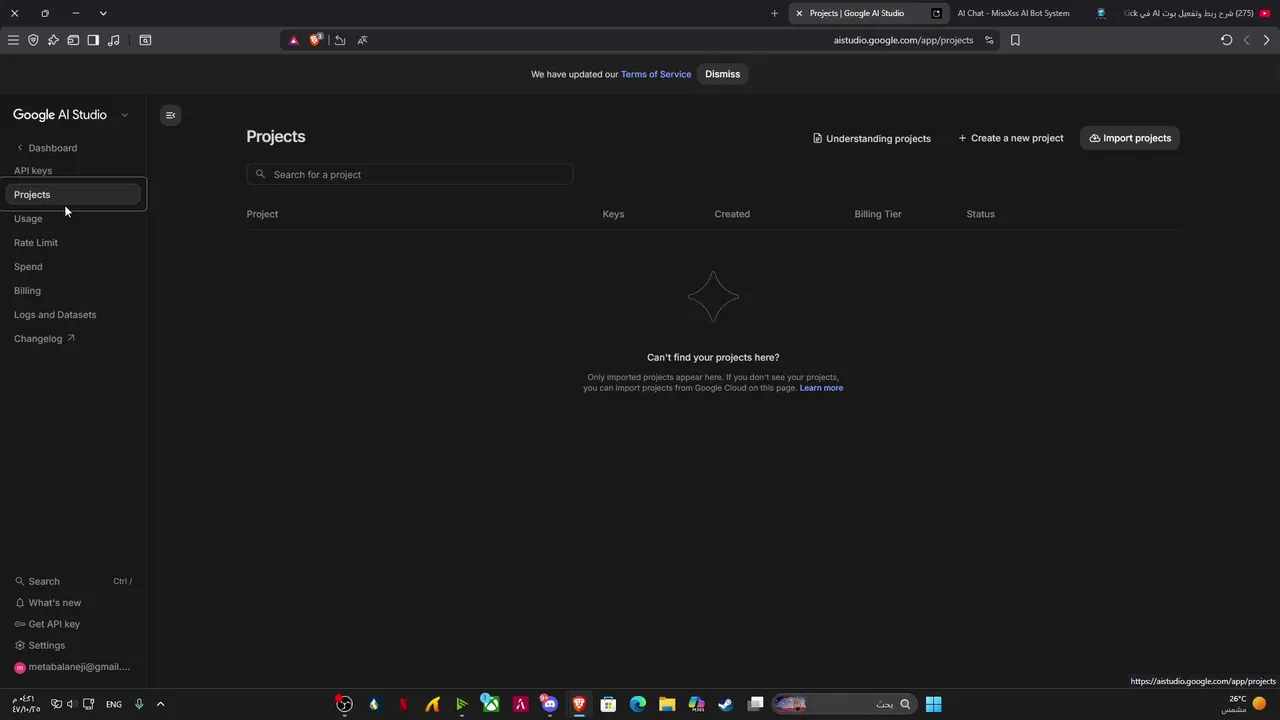
Task: Click the Project column header
Action: tap(262, 214)
